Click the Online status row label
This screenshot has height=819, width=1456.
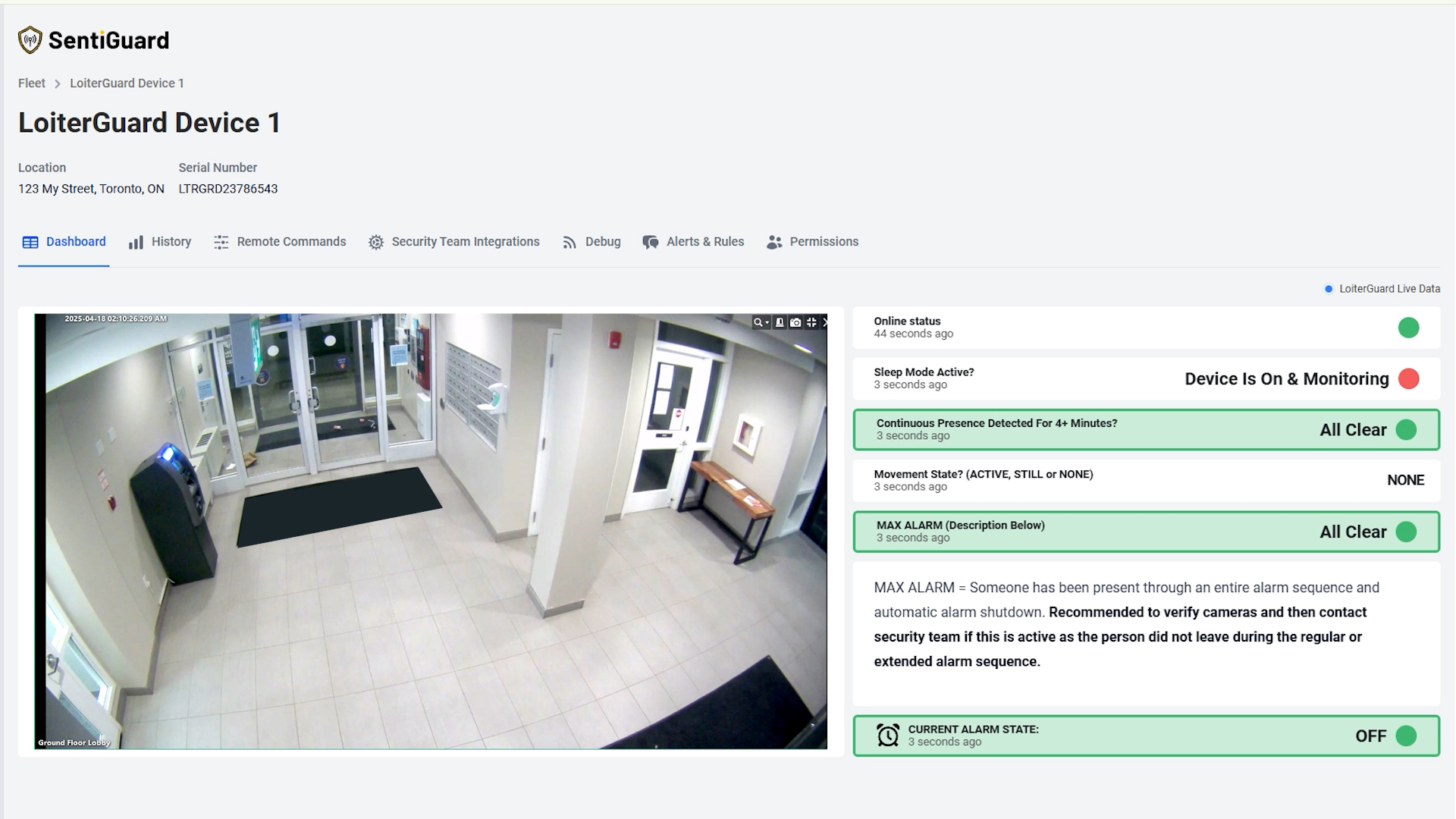click(x=907, y=322)
